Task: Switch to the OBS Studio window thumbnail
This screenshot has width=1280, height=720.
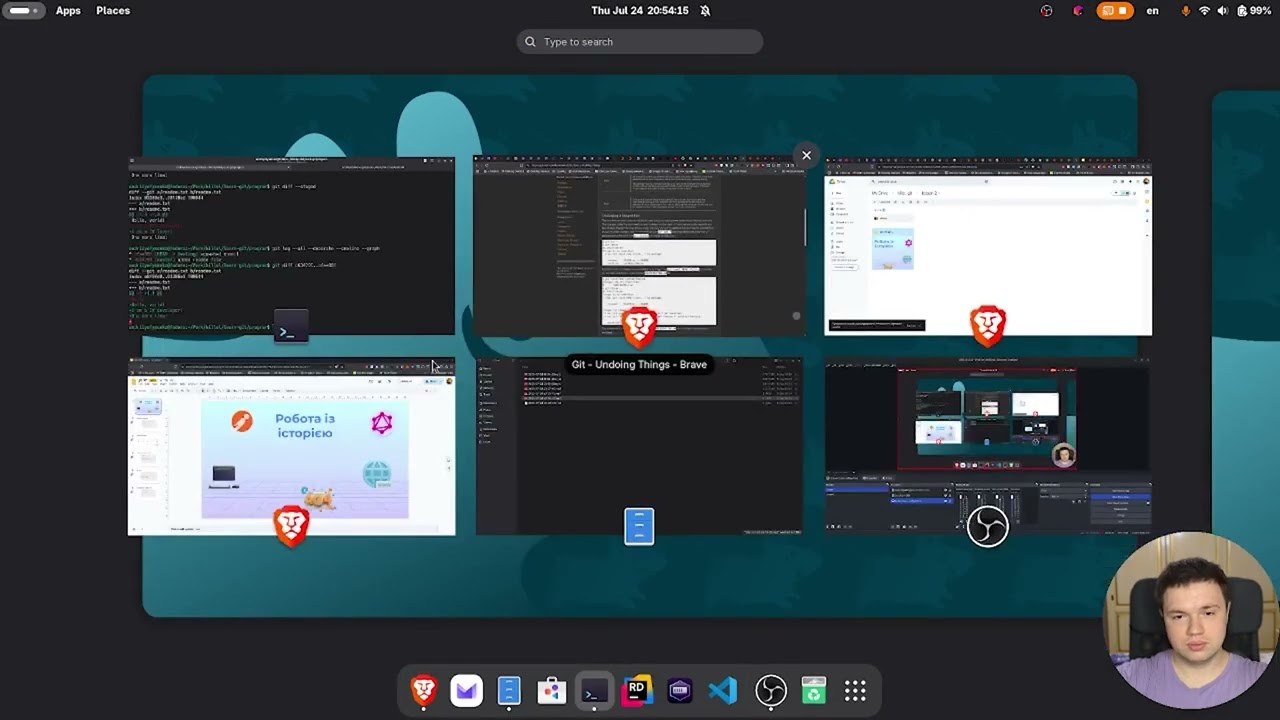Action: (988, 446)
